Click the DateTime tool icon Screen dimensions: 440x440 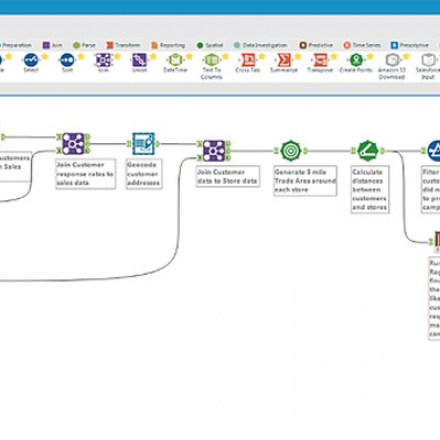[175, 60]
